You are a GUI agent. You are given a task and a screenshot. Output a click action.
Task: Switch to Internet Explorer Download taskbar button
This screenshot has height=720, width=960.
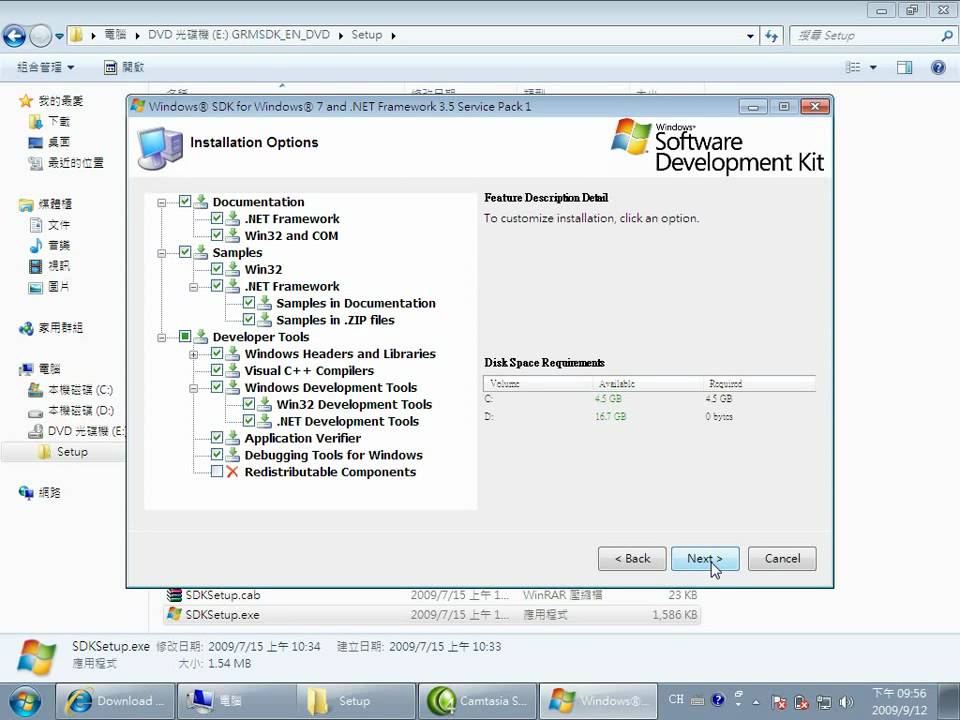[x=114, y=701]
